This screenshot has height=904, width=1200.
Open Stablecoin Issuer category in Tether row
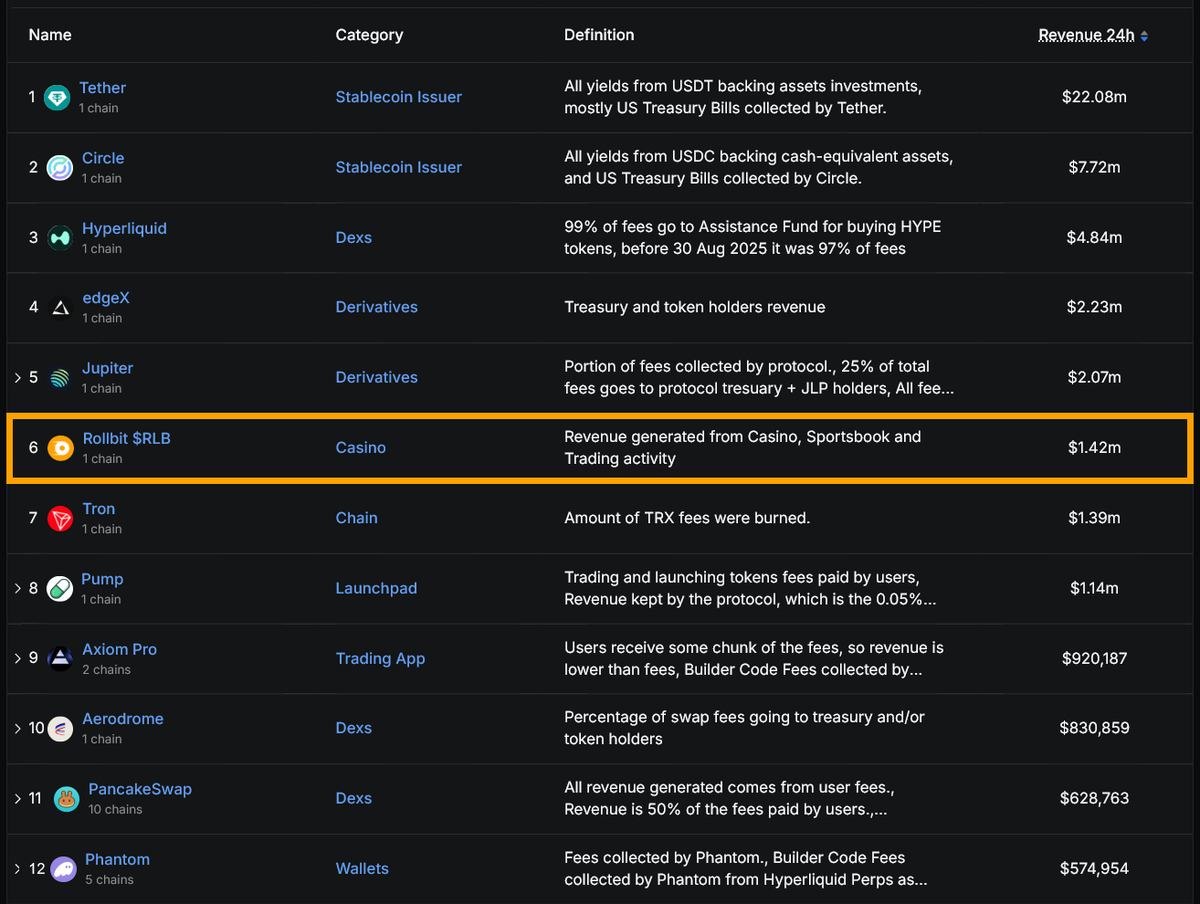(x=399, y=97)
